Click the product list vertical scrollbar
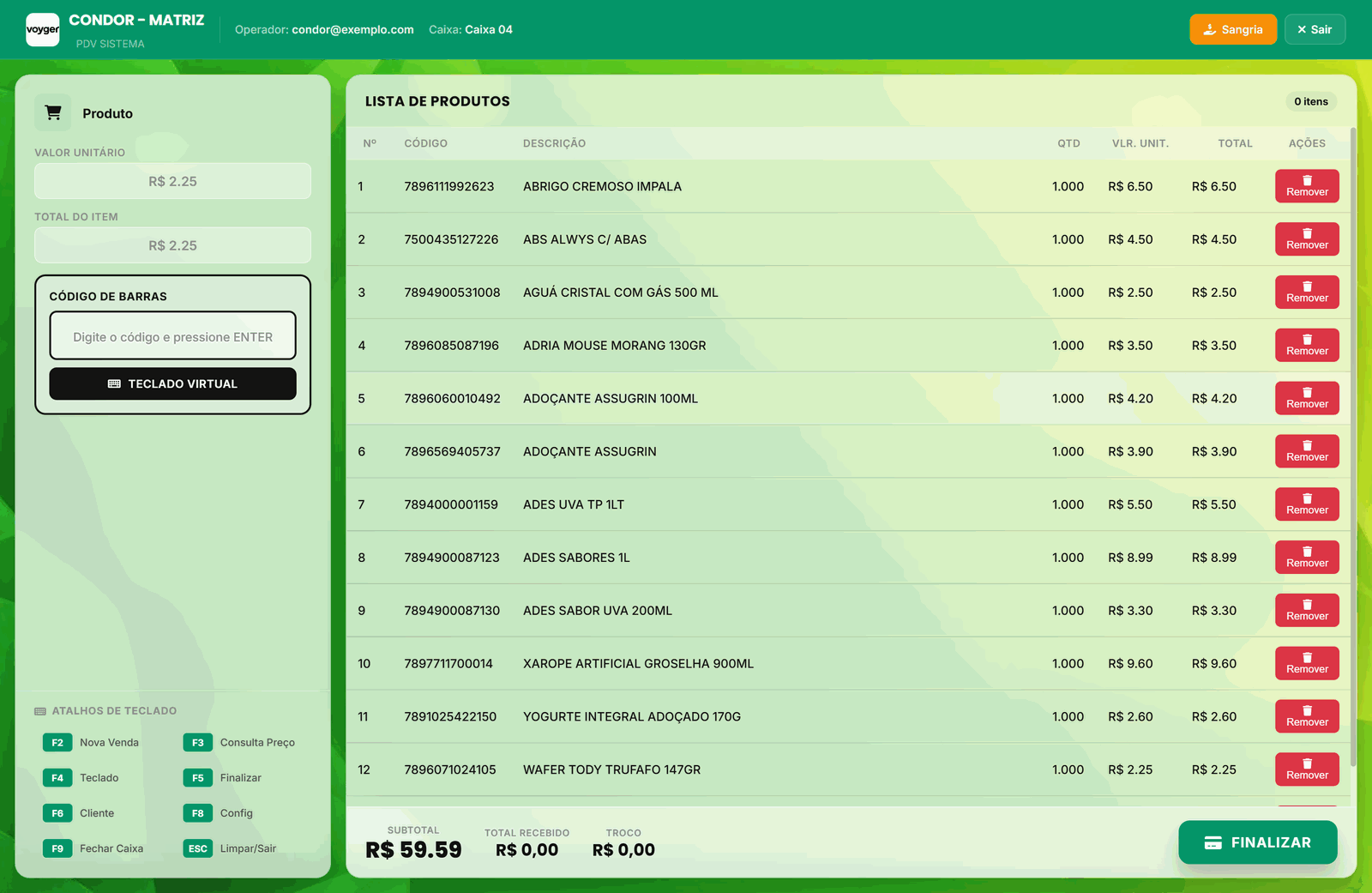 (1353, 446)
